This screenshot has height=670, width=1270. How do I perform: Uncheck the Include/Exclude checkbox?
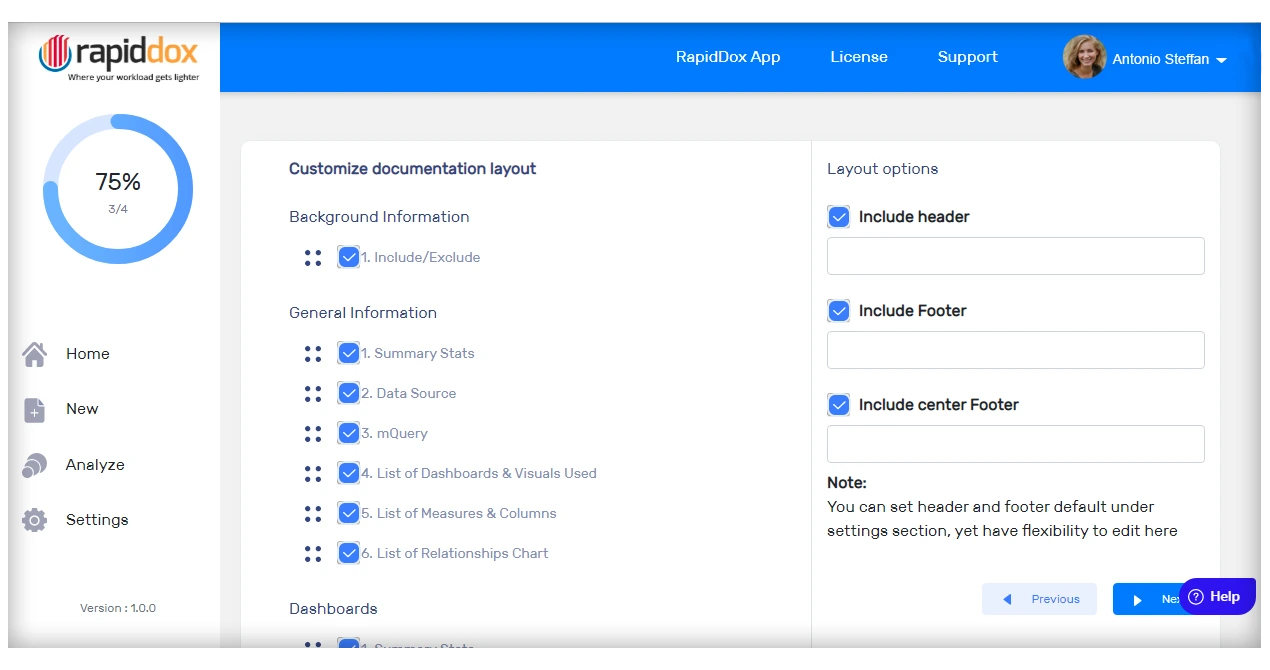pos(348,257)
